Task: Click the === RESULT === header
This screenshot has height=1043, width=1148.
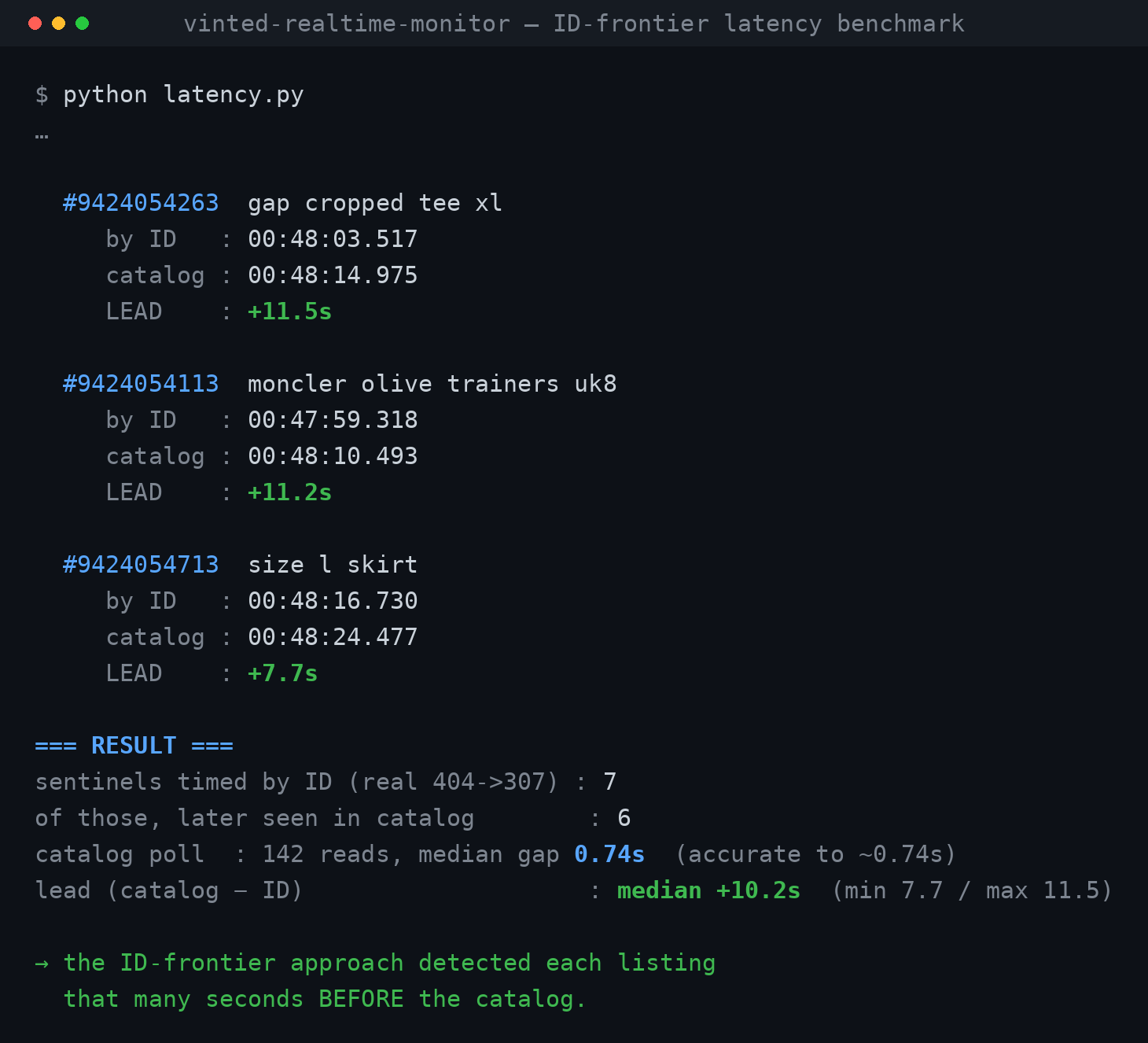Action: (134, 746)
